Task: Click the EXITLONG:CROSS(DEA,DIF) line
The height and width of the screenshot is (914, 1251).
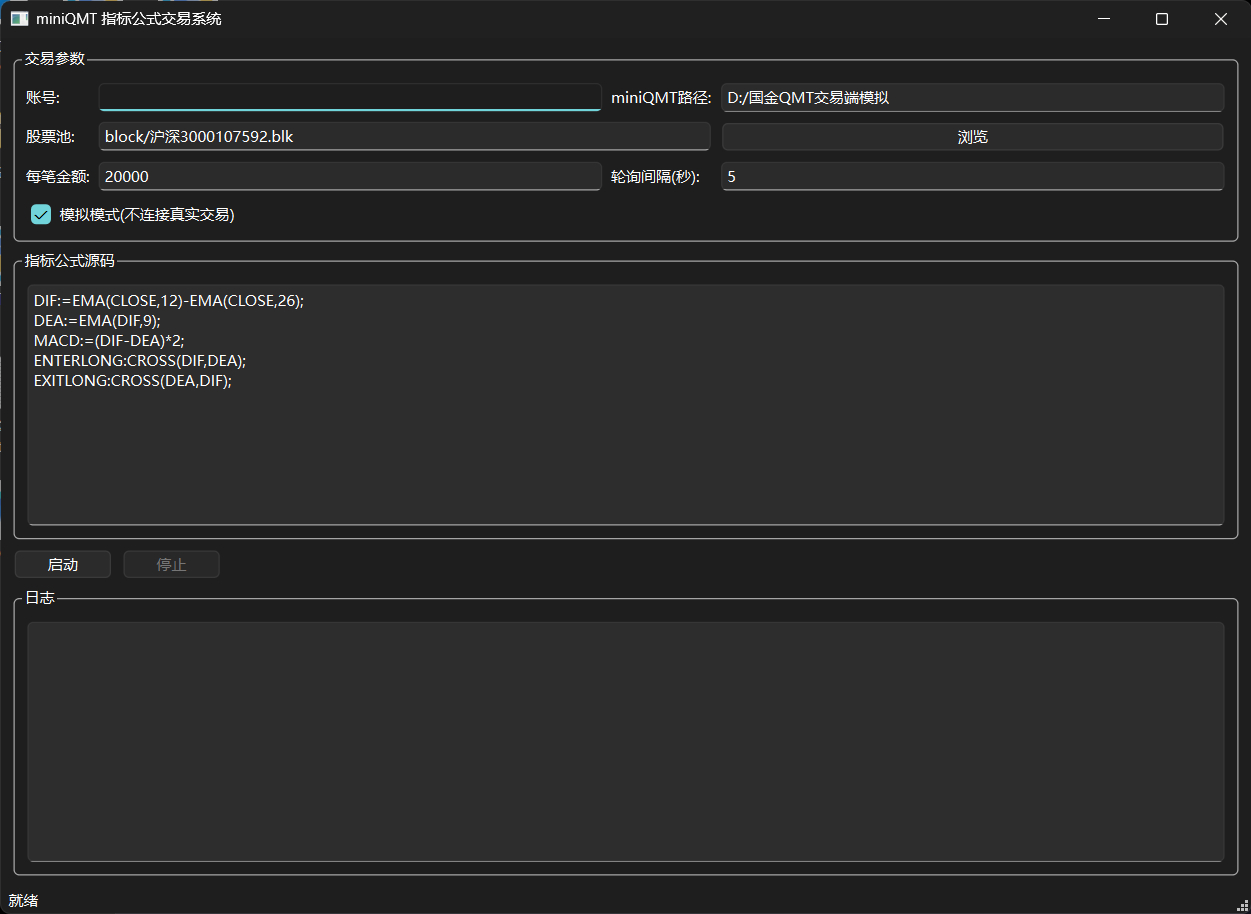Action: 133,380
